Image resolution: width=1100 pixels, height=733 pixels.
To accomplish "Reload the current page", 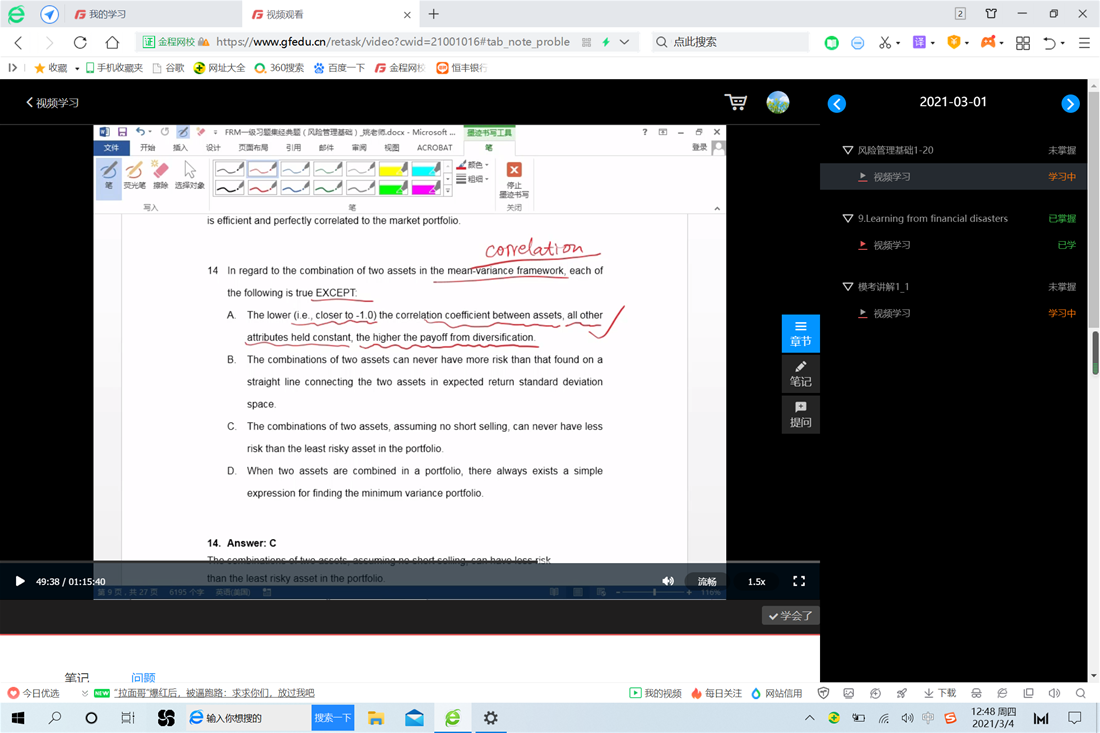I will tap(80, 42).
